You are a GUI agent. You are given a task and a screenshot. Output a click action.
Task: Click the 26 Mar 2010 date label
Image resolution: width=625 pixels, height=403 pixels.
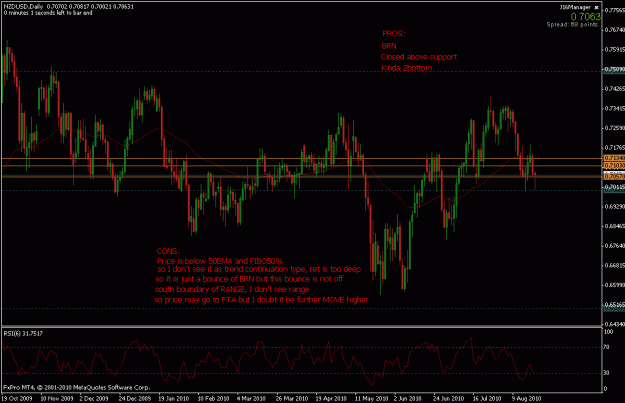pyautogui.click(x=292, y=398)
